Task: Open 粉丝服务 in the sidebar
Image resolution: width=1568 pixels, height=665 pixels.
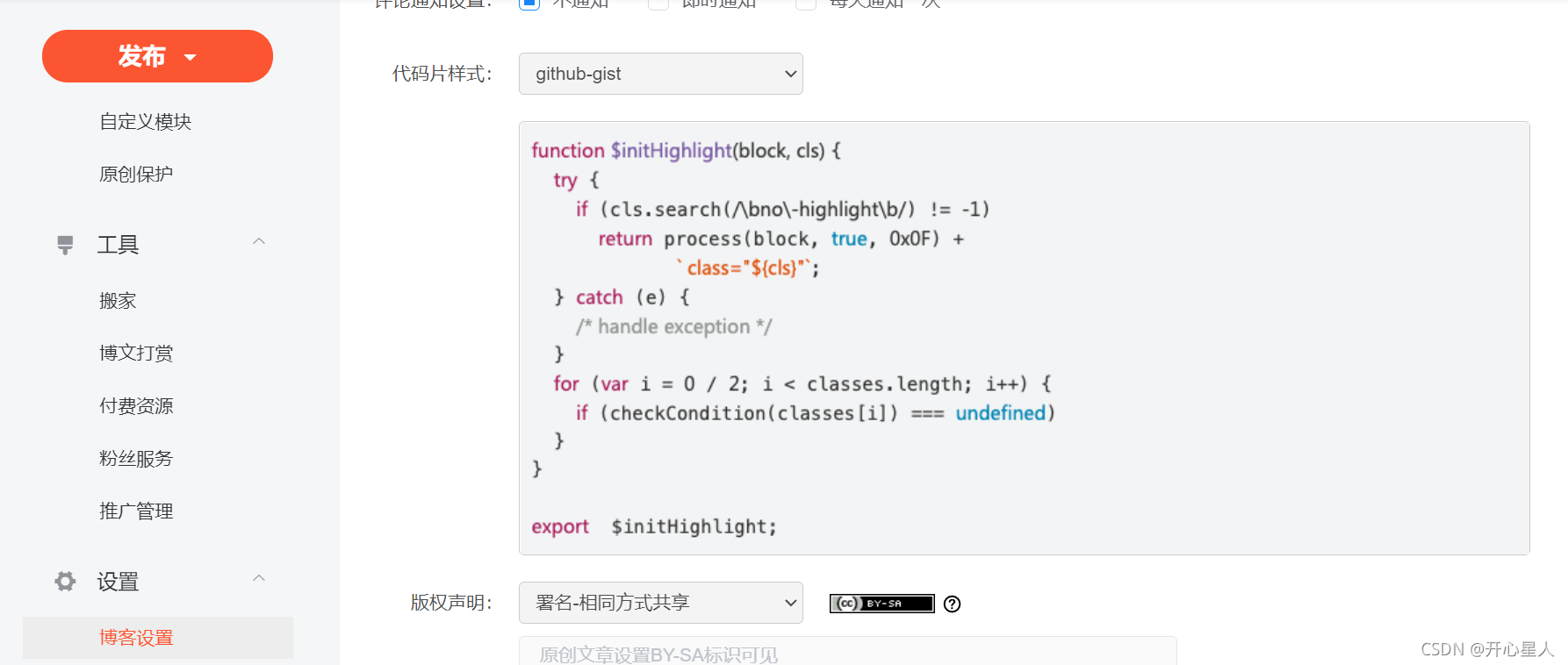Action: pos(136,459)
